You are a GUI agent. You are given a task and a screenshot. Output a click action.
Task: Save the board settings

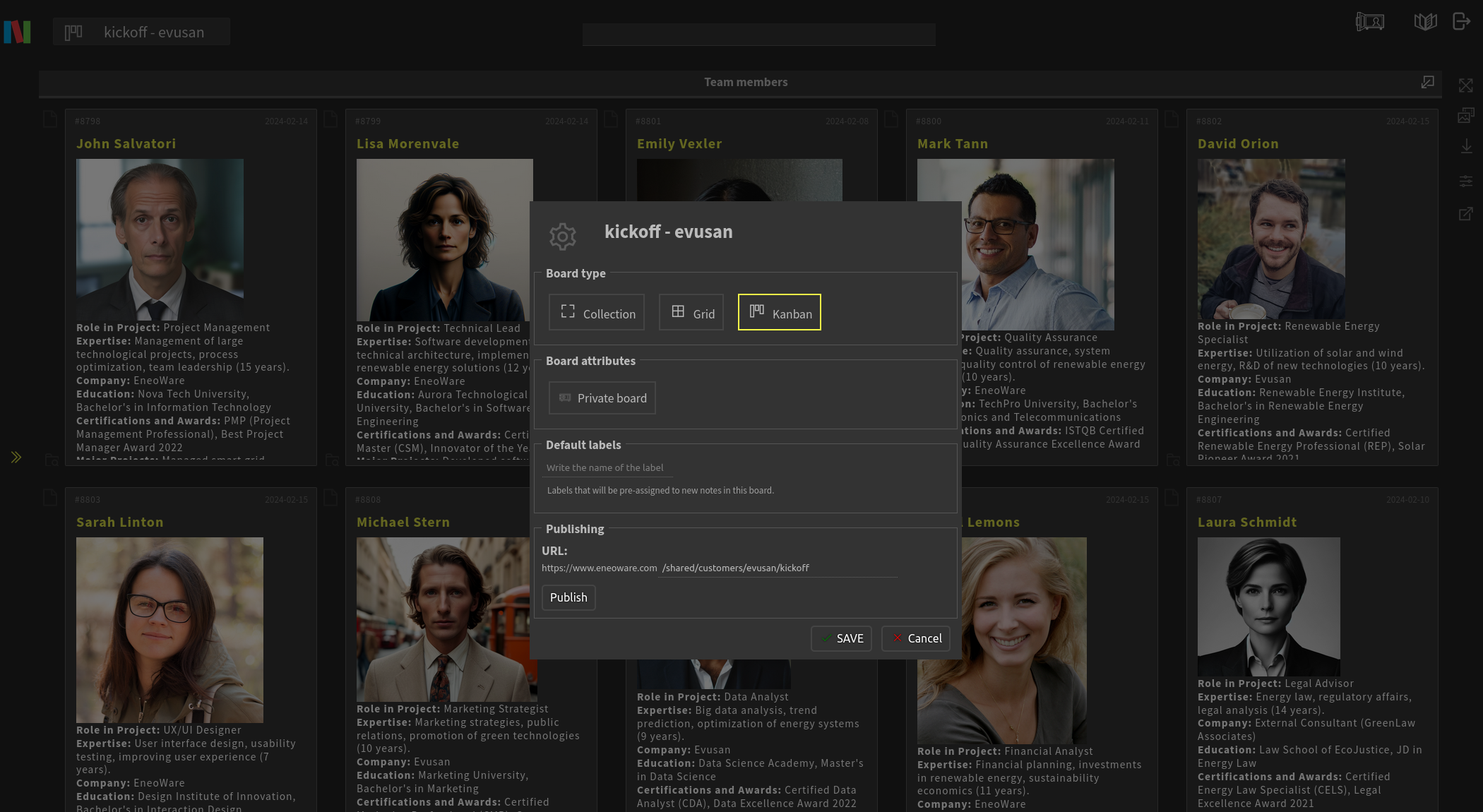tap(841, 639)
